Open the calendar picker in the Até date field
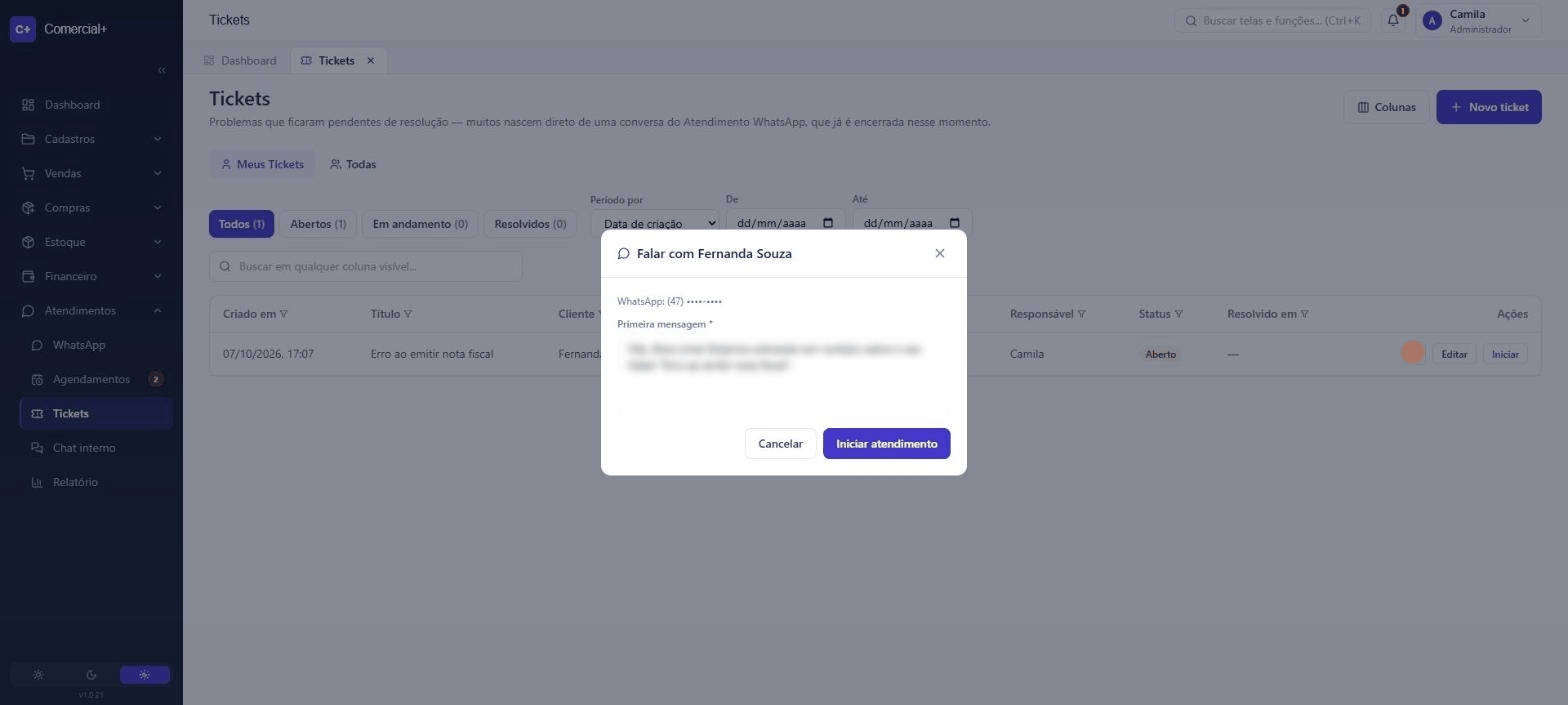 954,223
